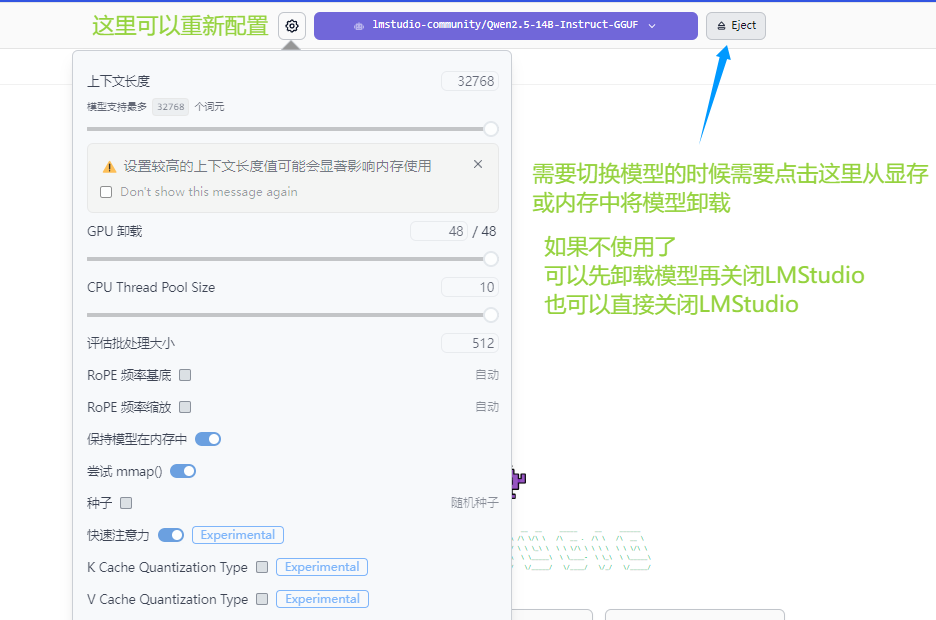This screenshot has width=936, height=620.
Task: Click the warning triangle icon in the alert
Action: (109, 167)
